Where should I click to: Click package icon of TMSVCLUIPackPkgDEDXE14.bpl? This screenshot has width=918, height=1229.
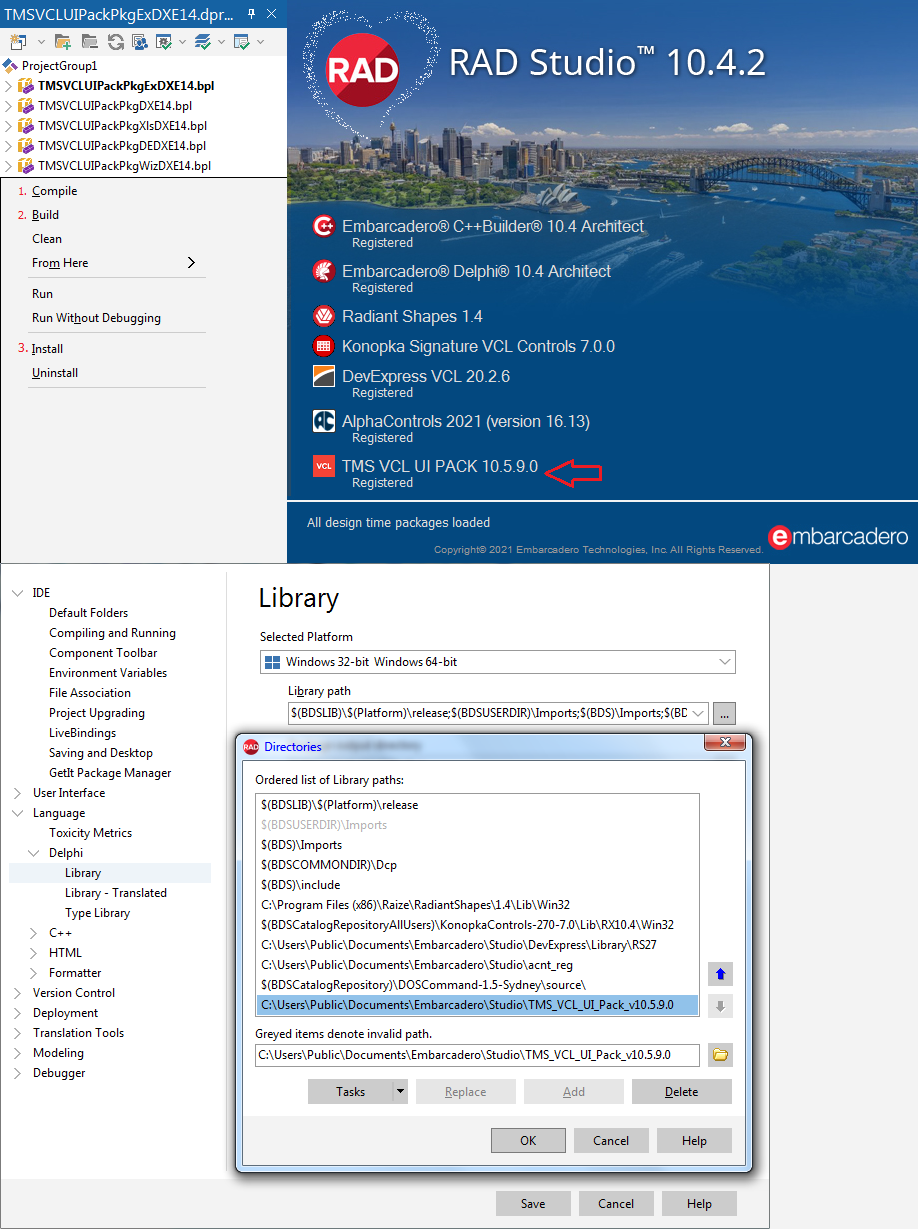tap(26, 145)
